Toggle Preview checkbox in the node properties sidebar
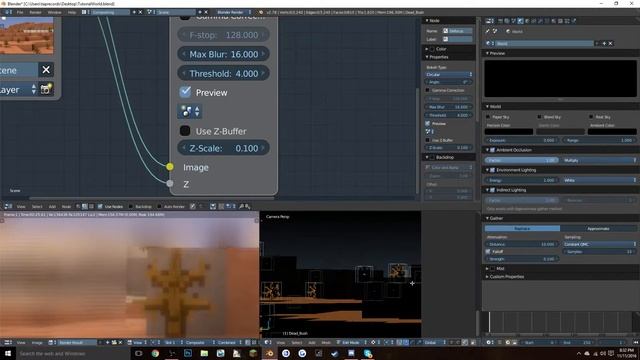Screen dimensions: 640x360 pyautogui.click(x=428, y=123)
